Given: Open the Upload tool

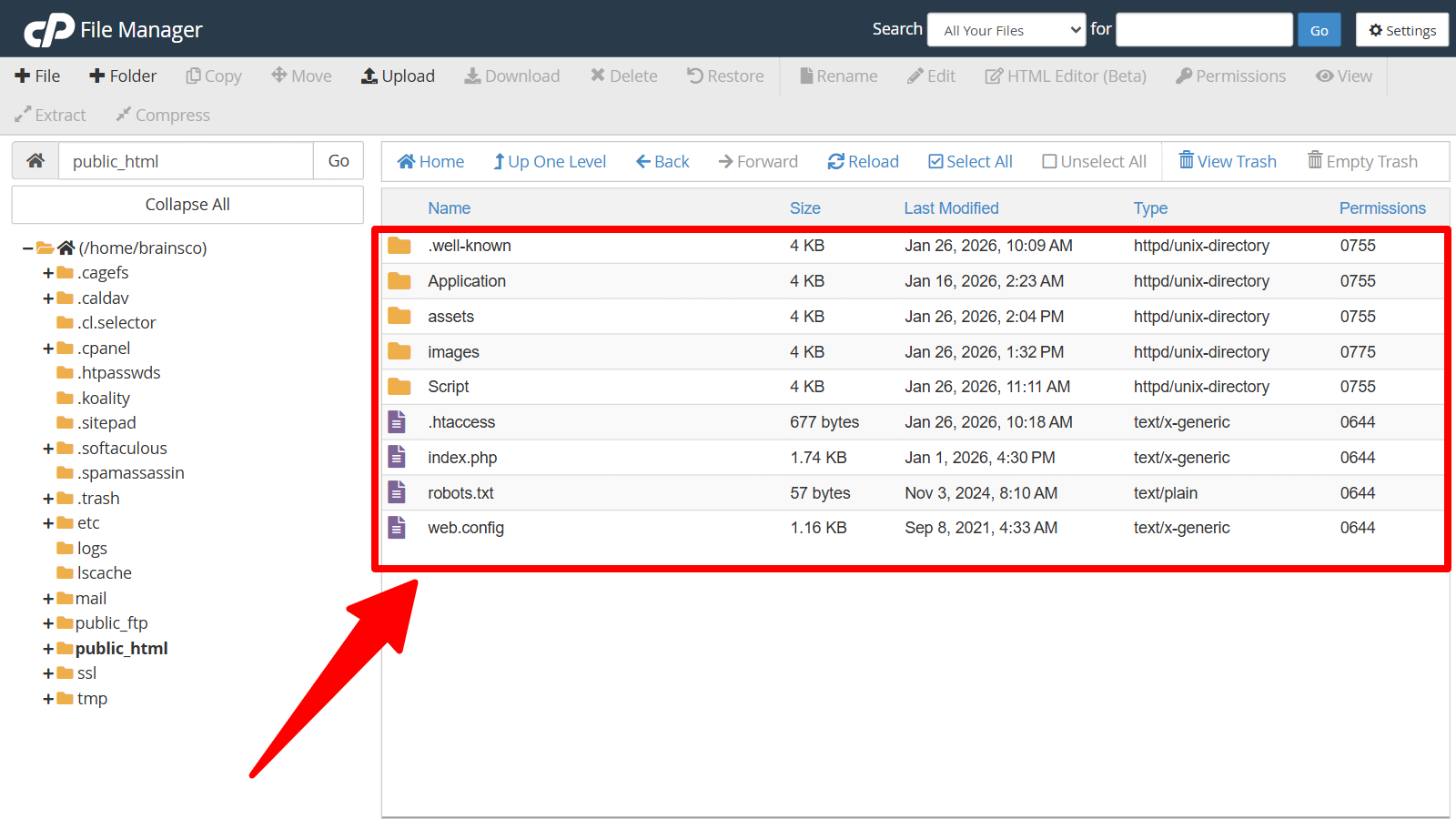Looking at the screenshot, I should click(x=398, y=76).
